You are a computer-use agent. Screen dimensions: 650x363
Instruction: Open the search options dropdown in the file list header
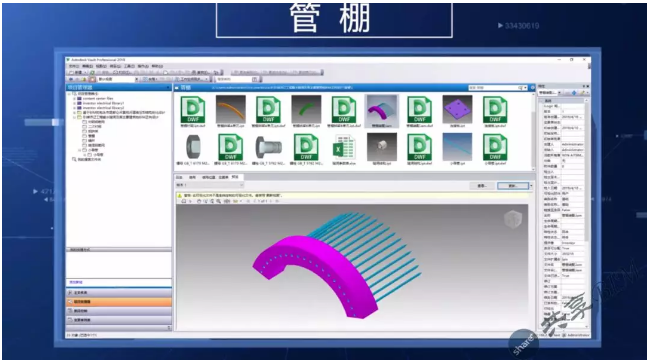pyautogui.click(x=526, y=88)
